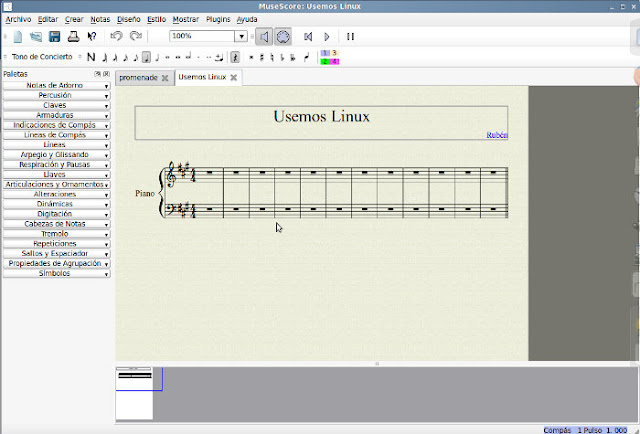Activate the What's This help cursor icon

92,36
